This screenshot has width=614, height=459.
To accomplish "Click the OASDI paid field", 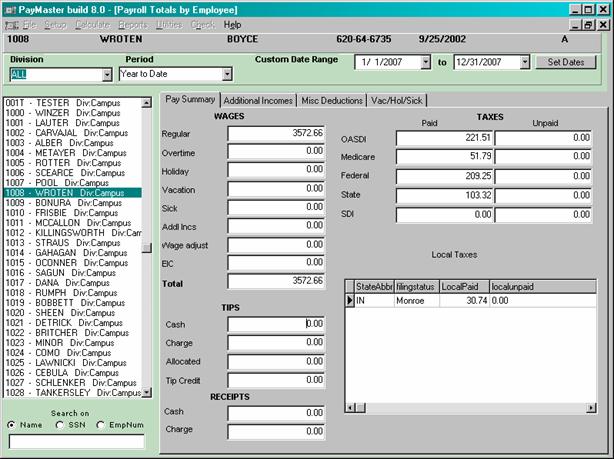I will [444, 138].
